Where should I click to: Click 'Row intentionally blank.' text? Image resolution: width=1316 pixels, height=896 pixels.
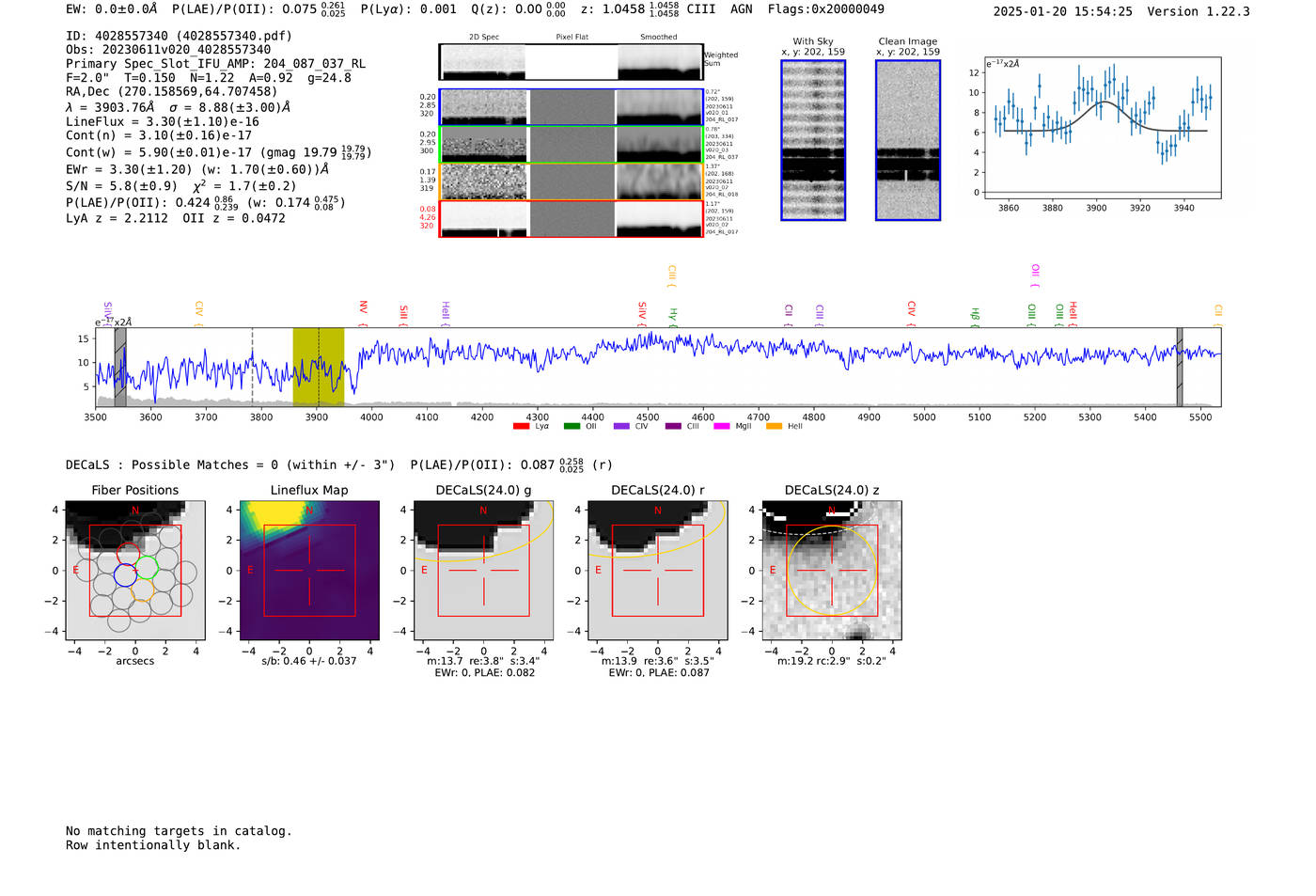click(x=153, y=845)
